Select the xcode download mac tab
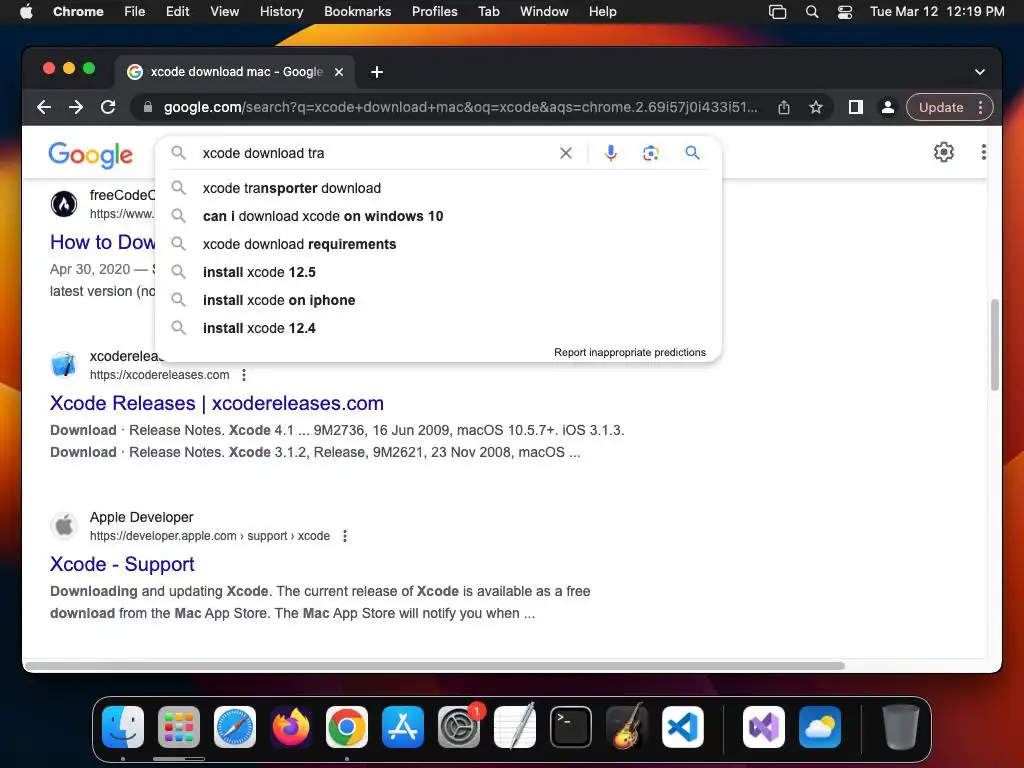 click(x=236, y=72)
